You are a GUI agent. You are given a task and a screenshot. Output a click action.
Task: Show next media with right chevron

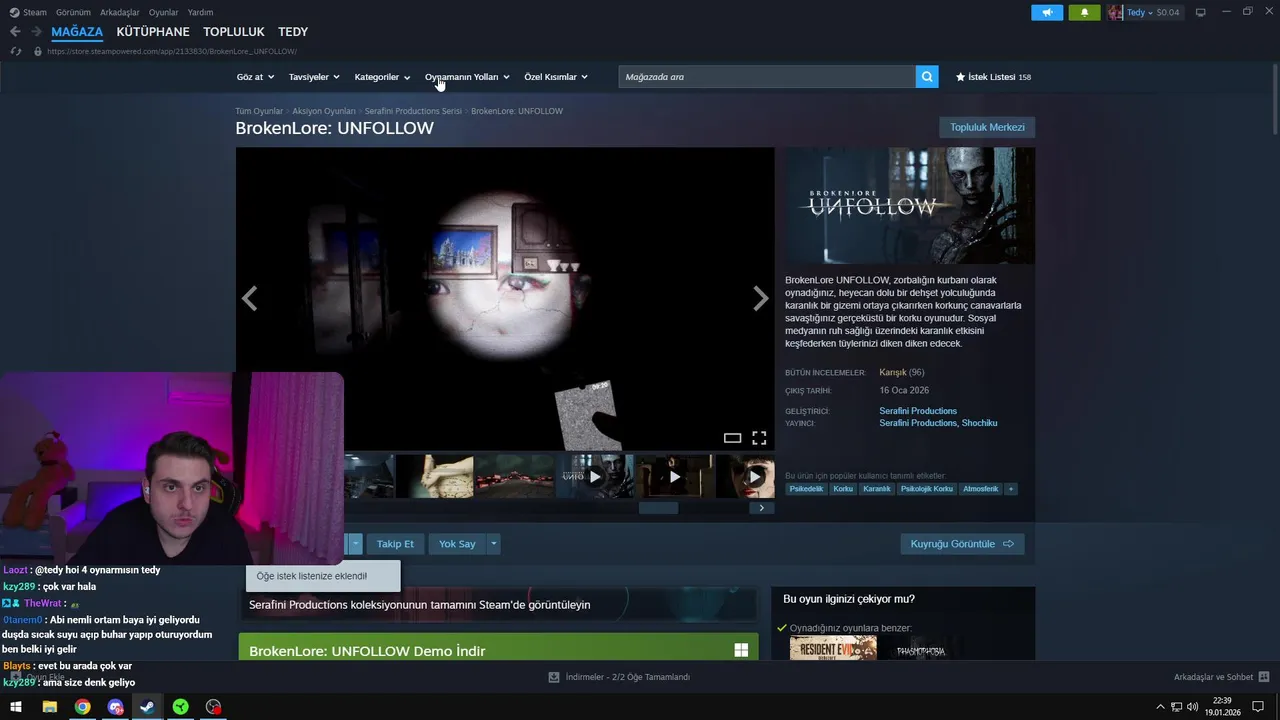pos(761,298)
